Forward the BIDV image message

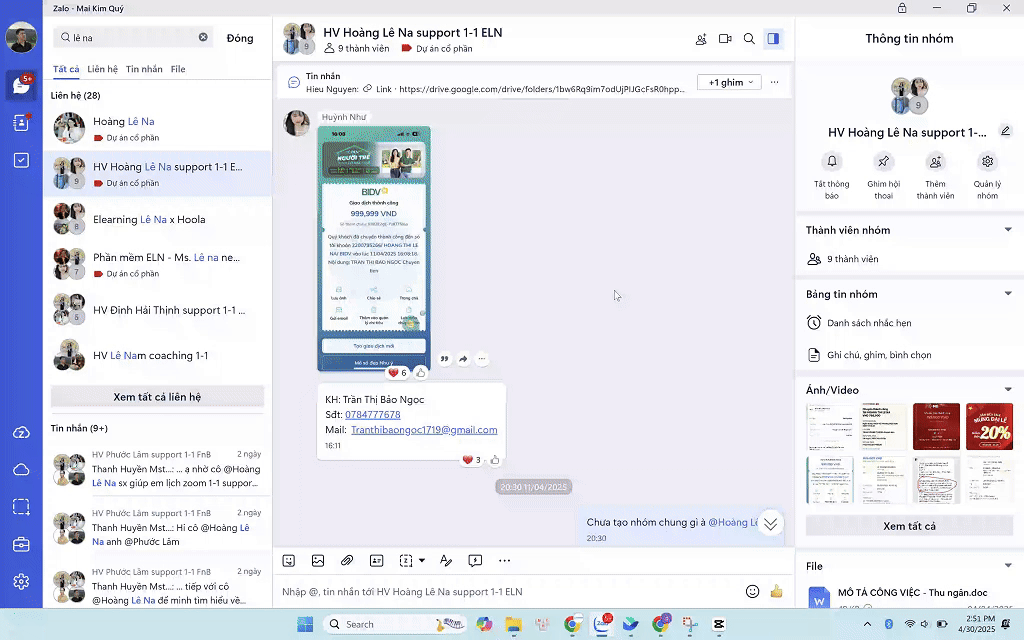tap(463, 359)
